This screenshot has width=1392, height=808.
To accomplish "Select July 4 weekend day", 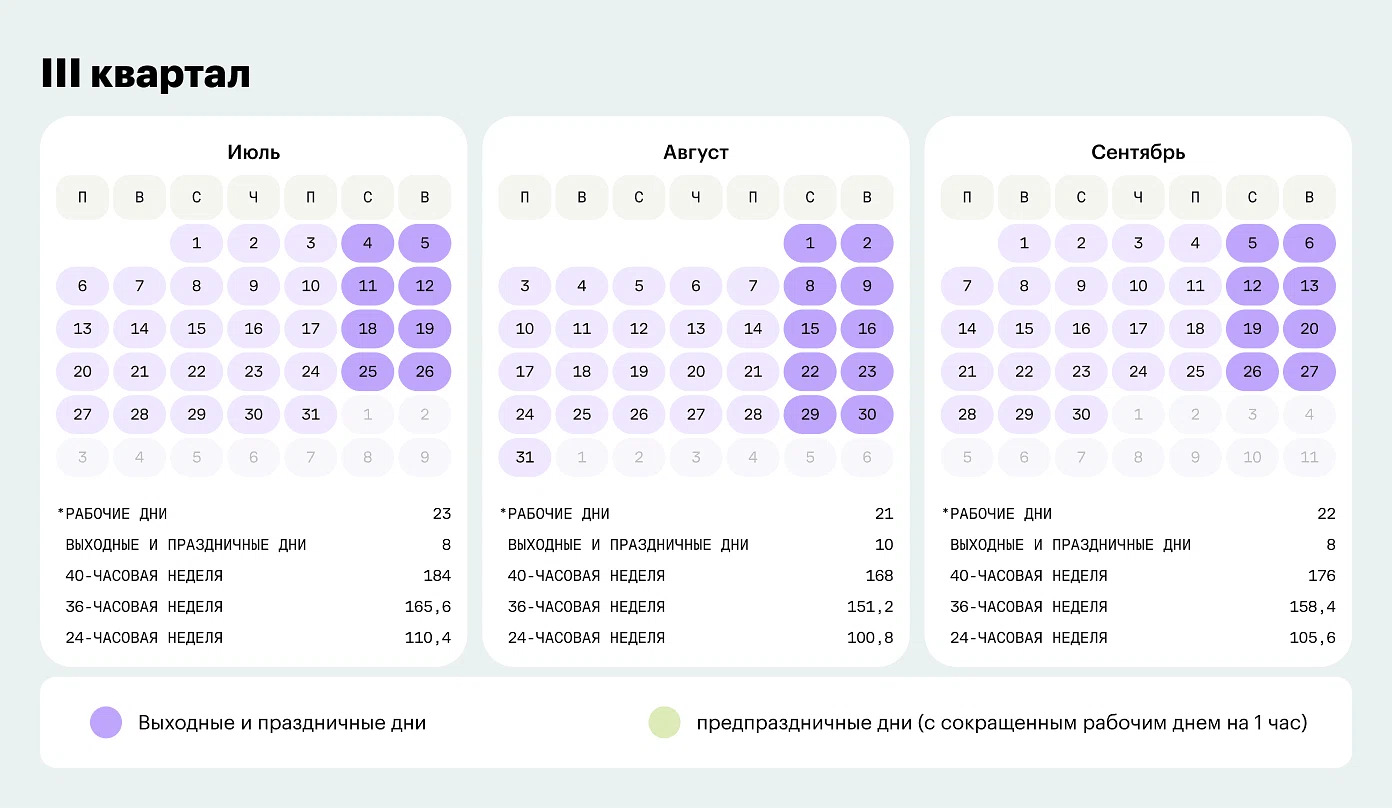I will pyautogui.click(x=368, y=243).
